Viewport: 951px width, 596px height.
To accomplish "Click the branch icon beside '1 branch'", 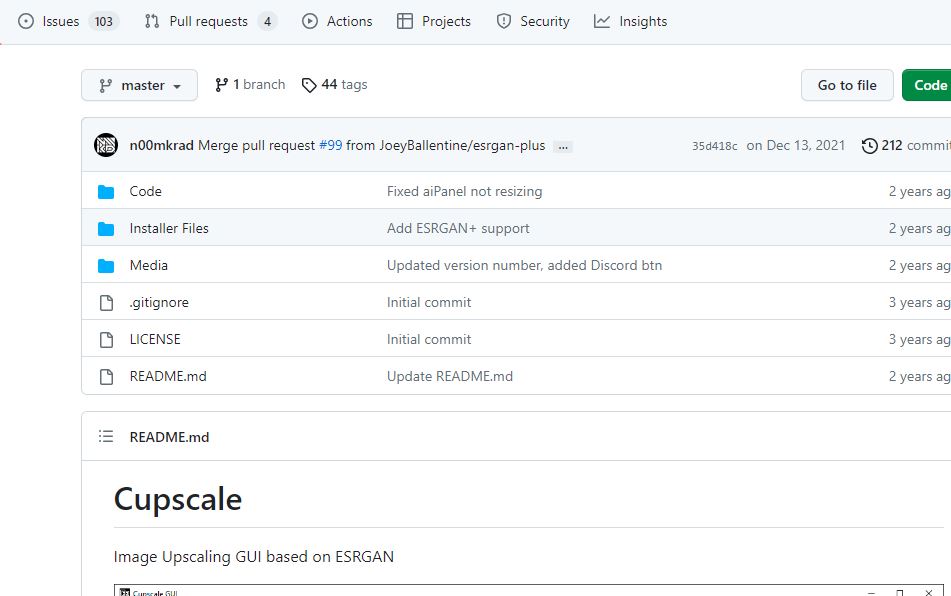I will coord(221,85).
